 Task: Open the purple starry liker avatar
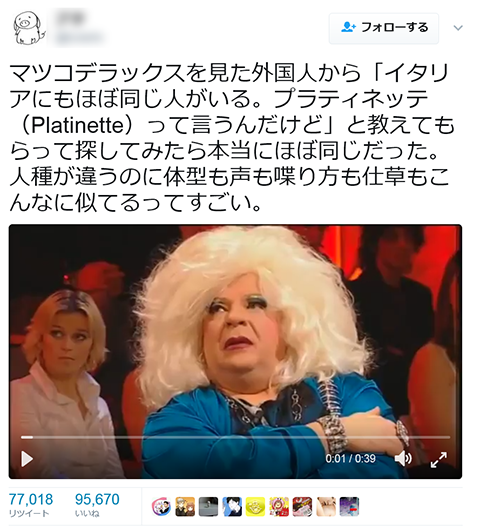pyautogui.click(x=350, y=507)
